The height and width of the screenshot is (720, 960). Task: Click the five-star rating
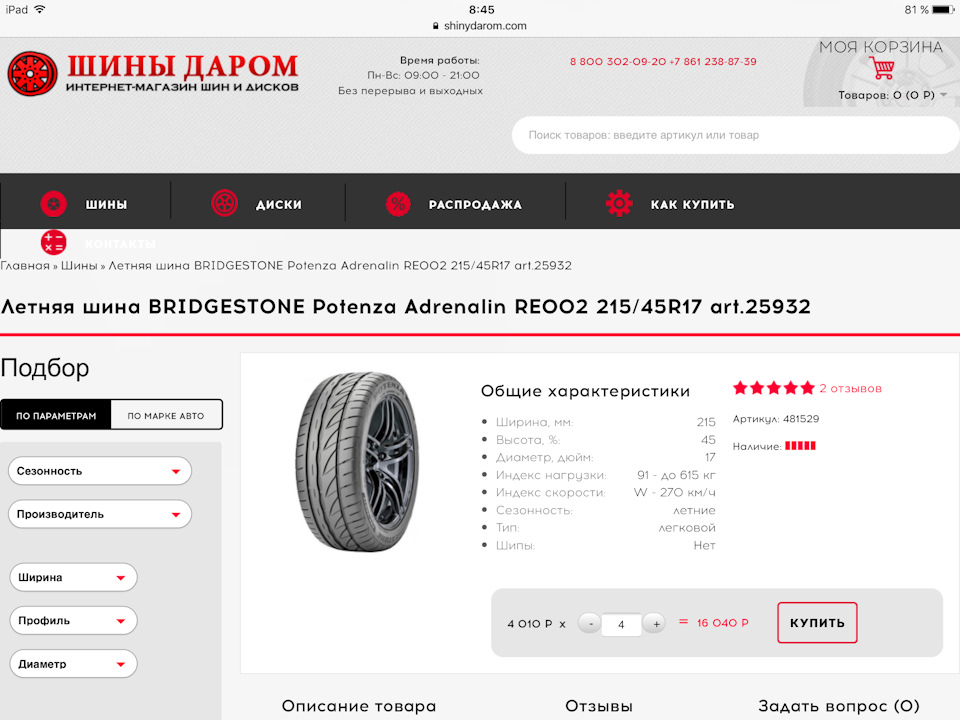click(x=773, y=388)
